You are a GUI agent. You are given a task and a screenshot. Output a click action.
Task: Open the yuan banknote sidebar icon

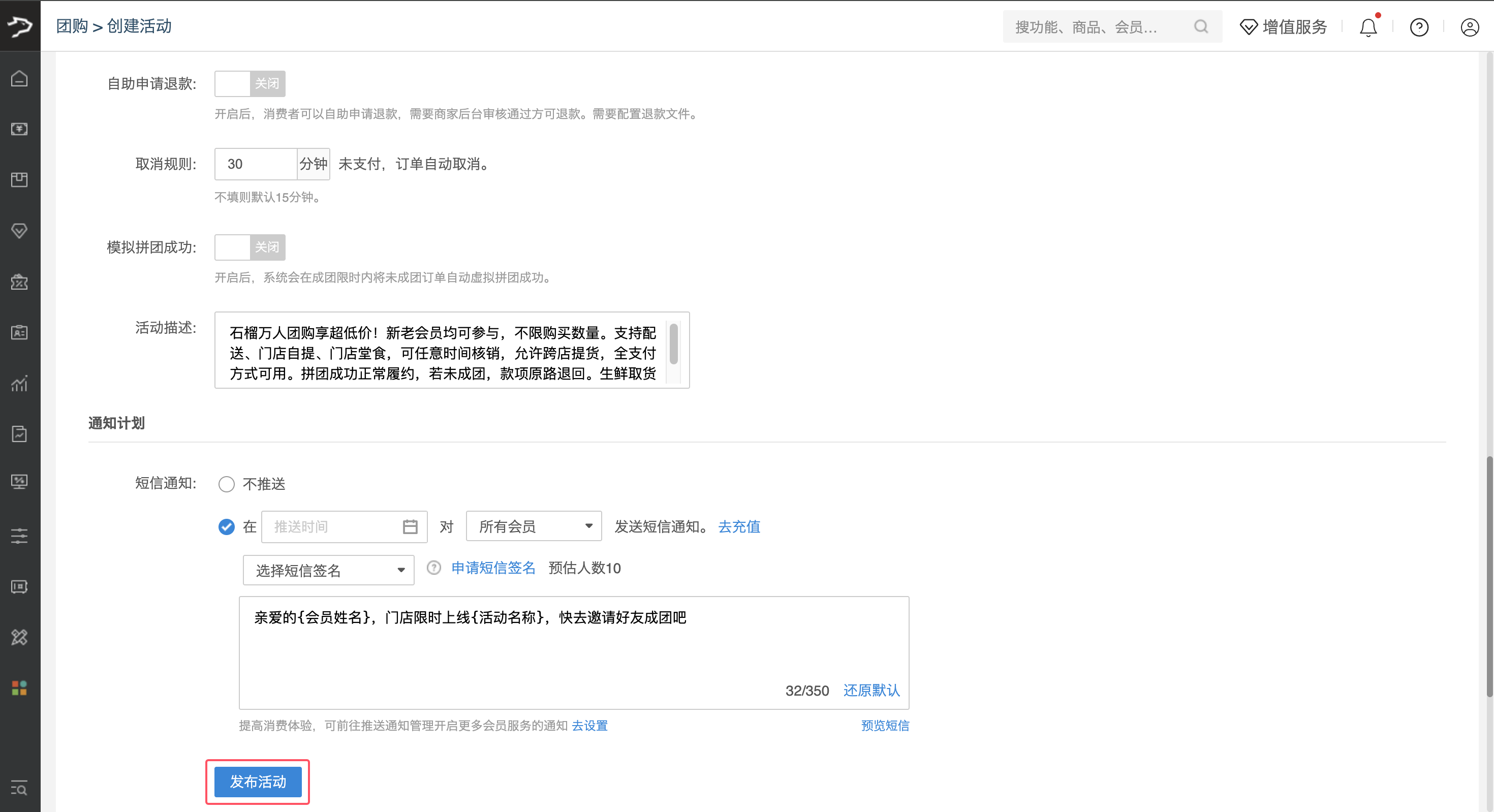(20, 129)
